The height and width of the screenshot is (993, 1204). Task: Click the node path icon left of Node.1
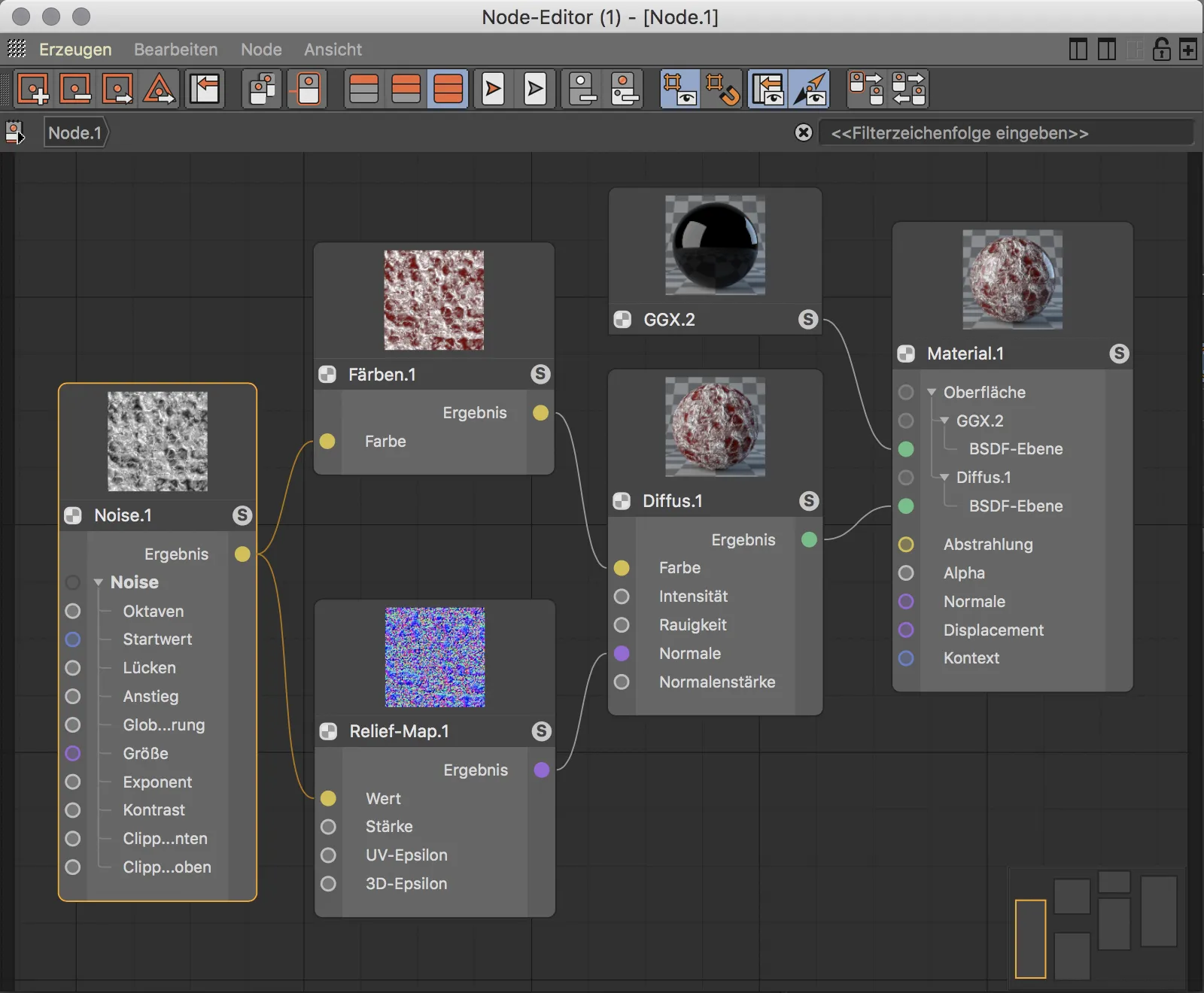(x=15, y=133)
